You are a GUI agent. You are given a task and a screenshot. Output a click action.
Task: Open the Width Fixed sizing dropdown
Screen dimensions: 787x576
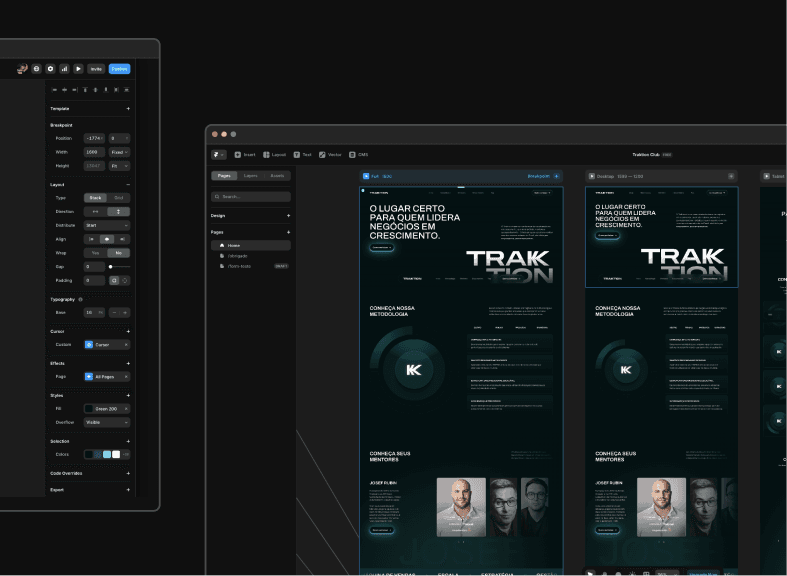(x=119, y=152)
